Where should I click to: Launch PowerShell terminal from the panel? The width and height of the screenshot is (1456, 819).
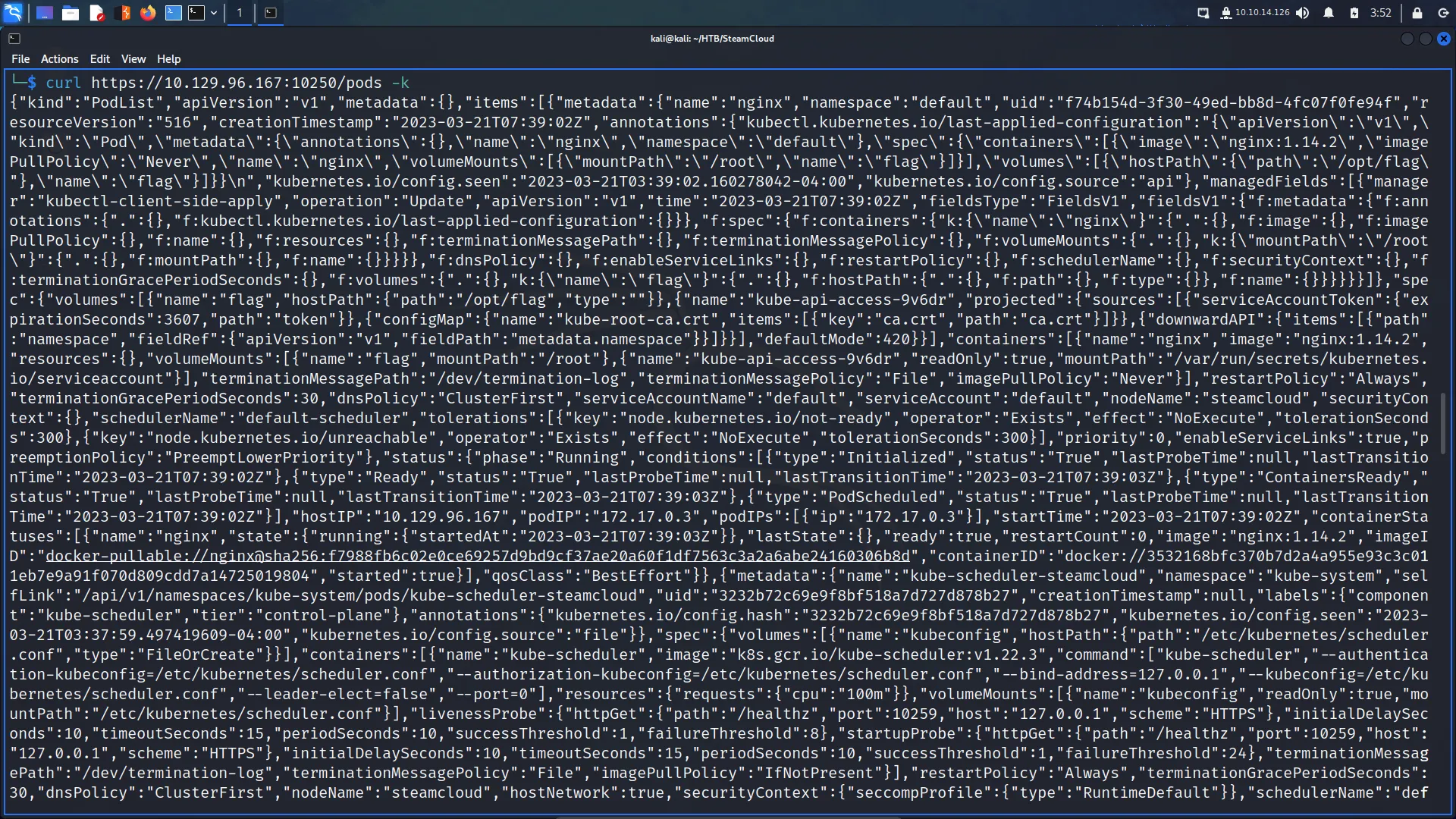click(x=174, y=13)
